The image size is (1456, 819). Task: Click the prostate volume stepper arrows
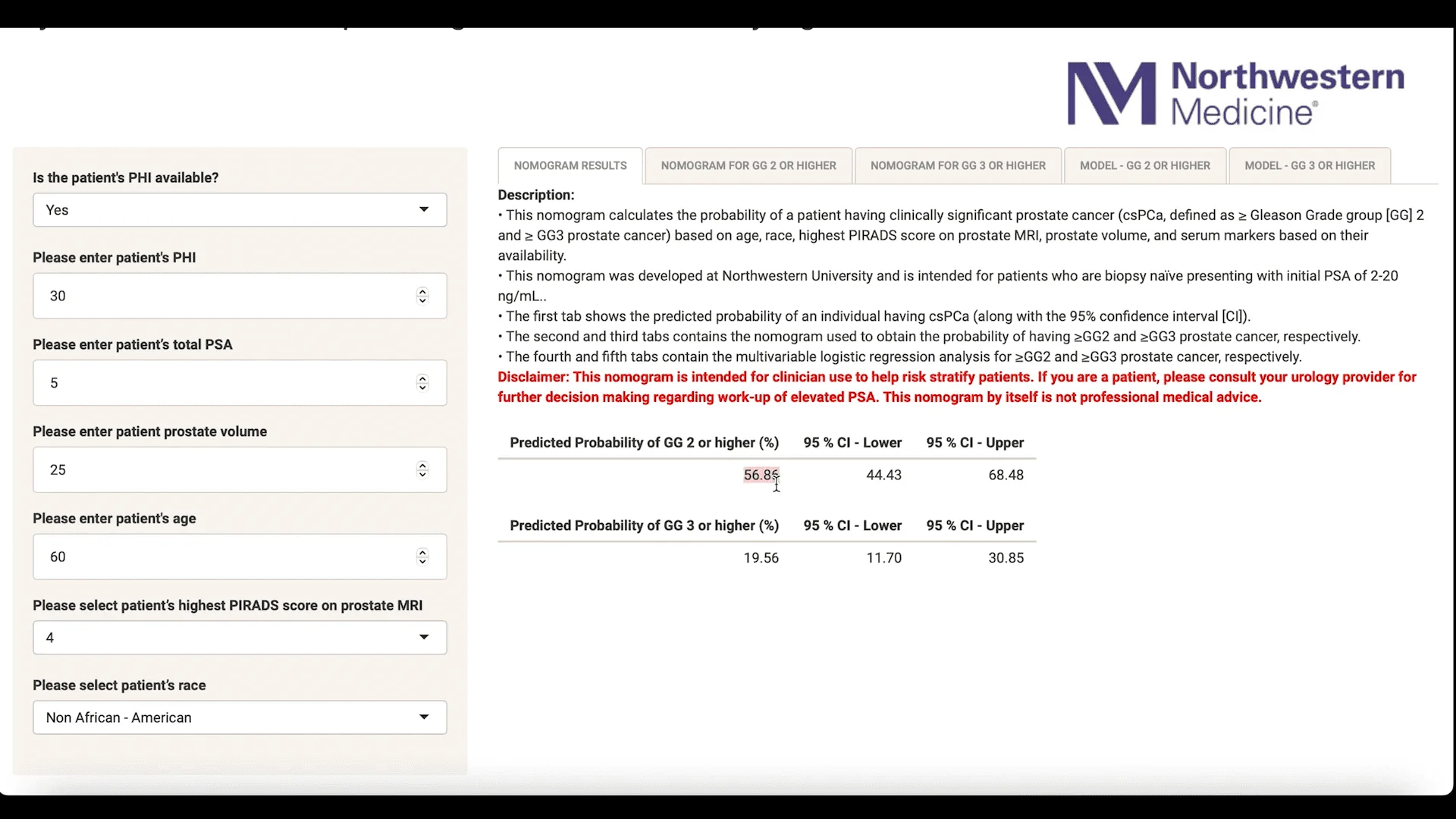(x=422, y=470)
